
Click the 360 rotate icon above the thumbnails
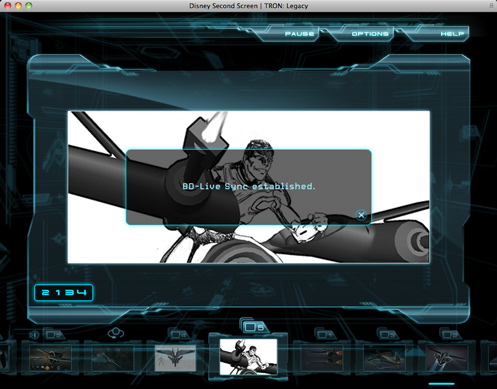pyautogui.click(x=116, y=333)
